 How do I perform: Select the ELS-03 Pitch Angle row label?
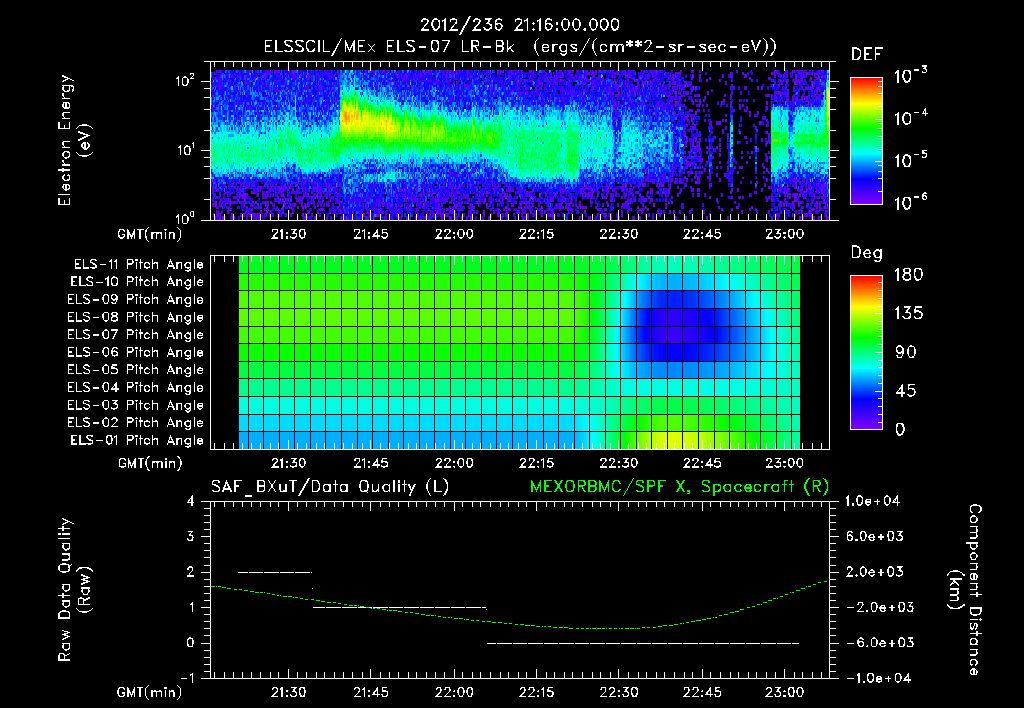tap(135, 406)
